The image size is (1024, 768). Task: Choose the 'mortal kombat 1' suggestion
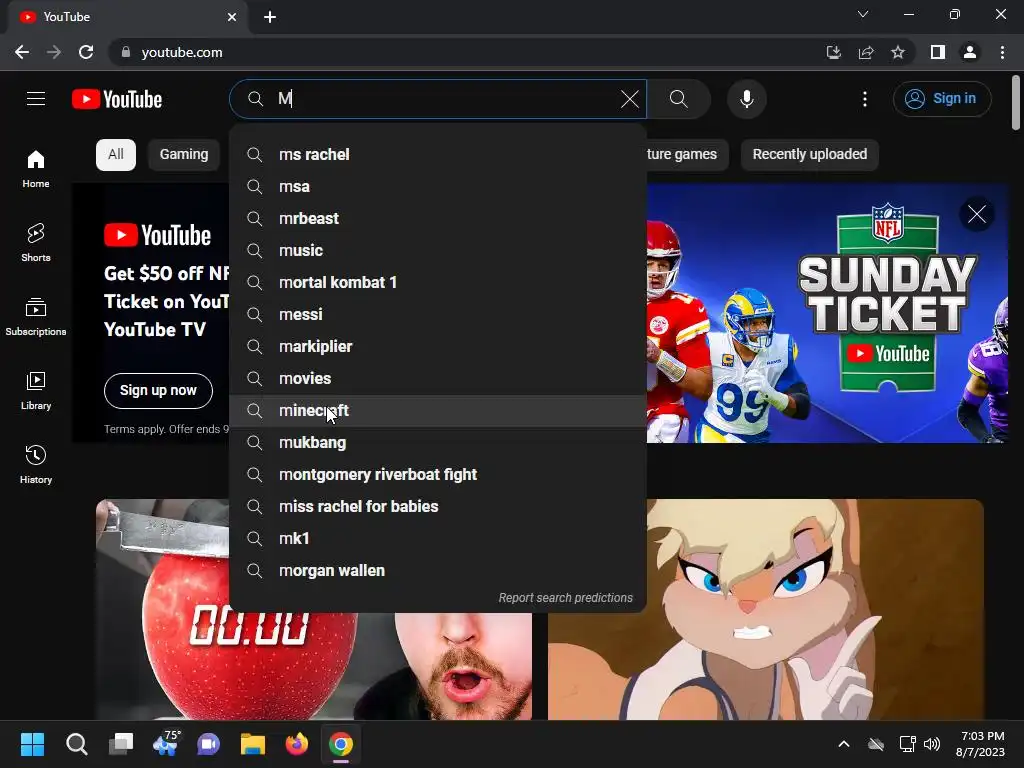pos(438,283)
